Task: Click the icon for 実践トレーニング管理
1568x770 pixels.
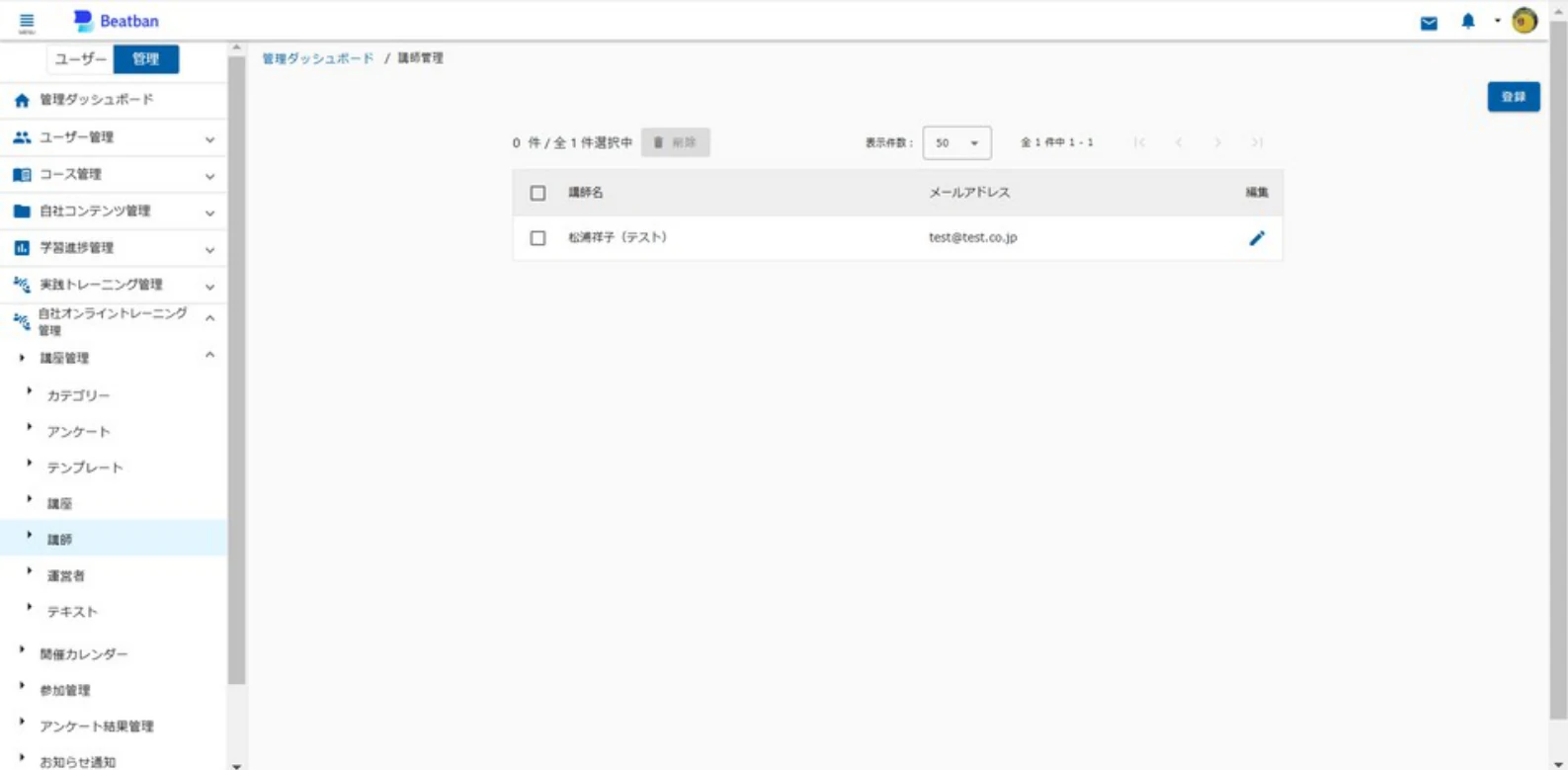Action: click(x=22, y=285)
